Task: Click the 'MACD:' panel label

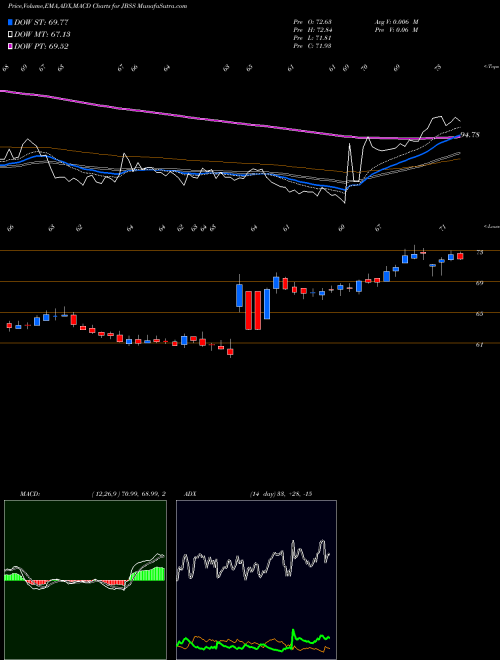Action: (30, 494)
